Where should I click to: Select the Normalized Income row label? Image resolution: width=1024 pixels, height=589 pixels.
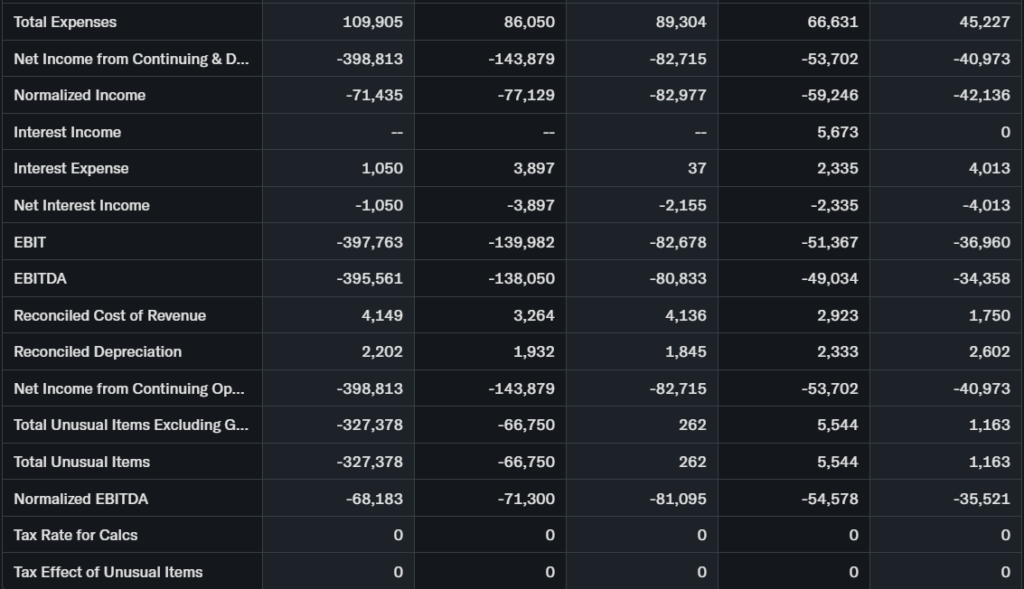(80, 95)
